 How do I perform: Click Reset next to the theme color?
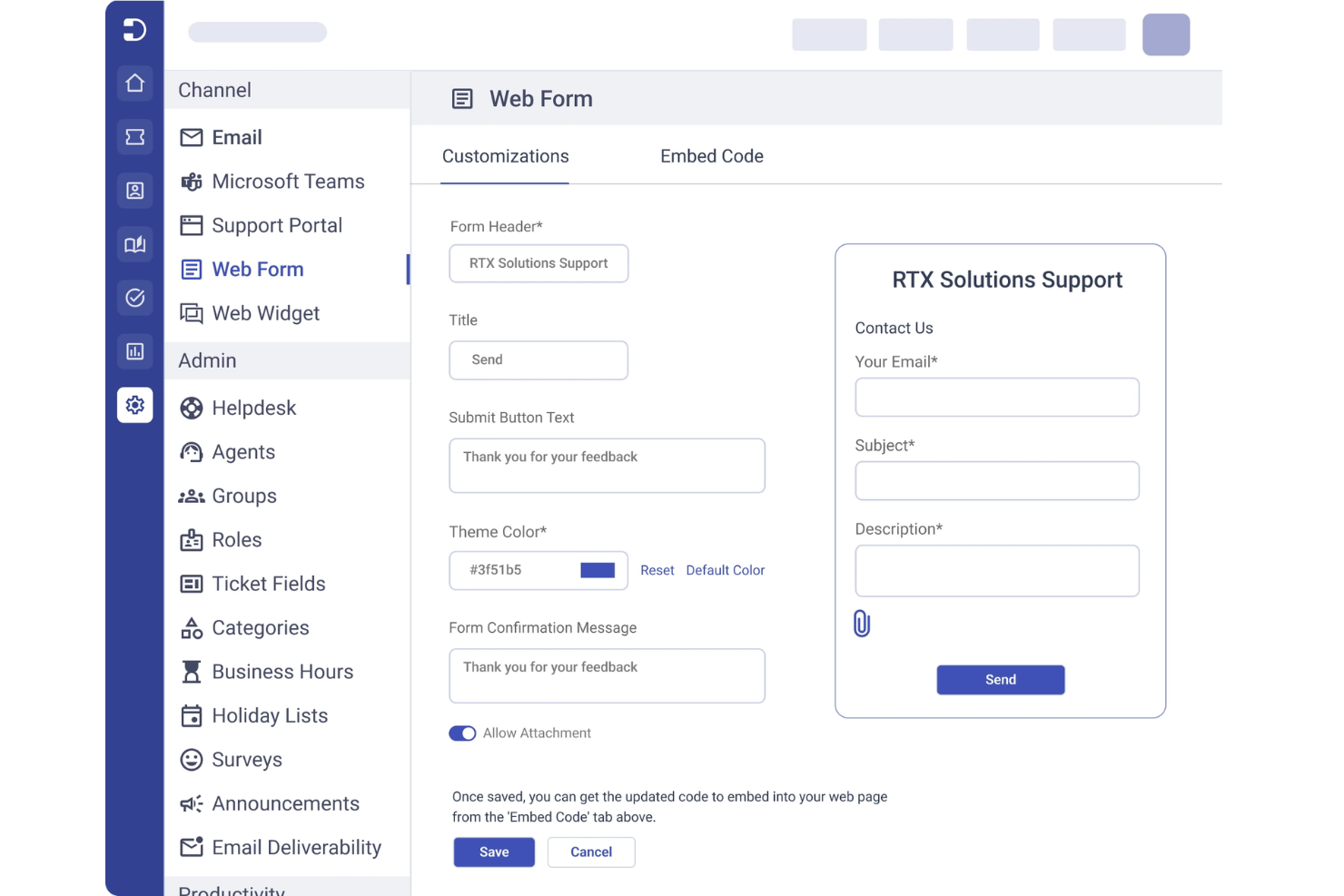(657, 570)
